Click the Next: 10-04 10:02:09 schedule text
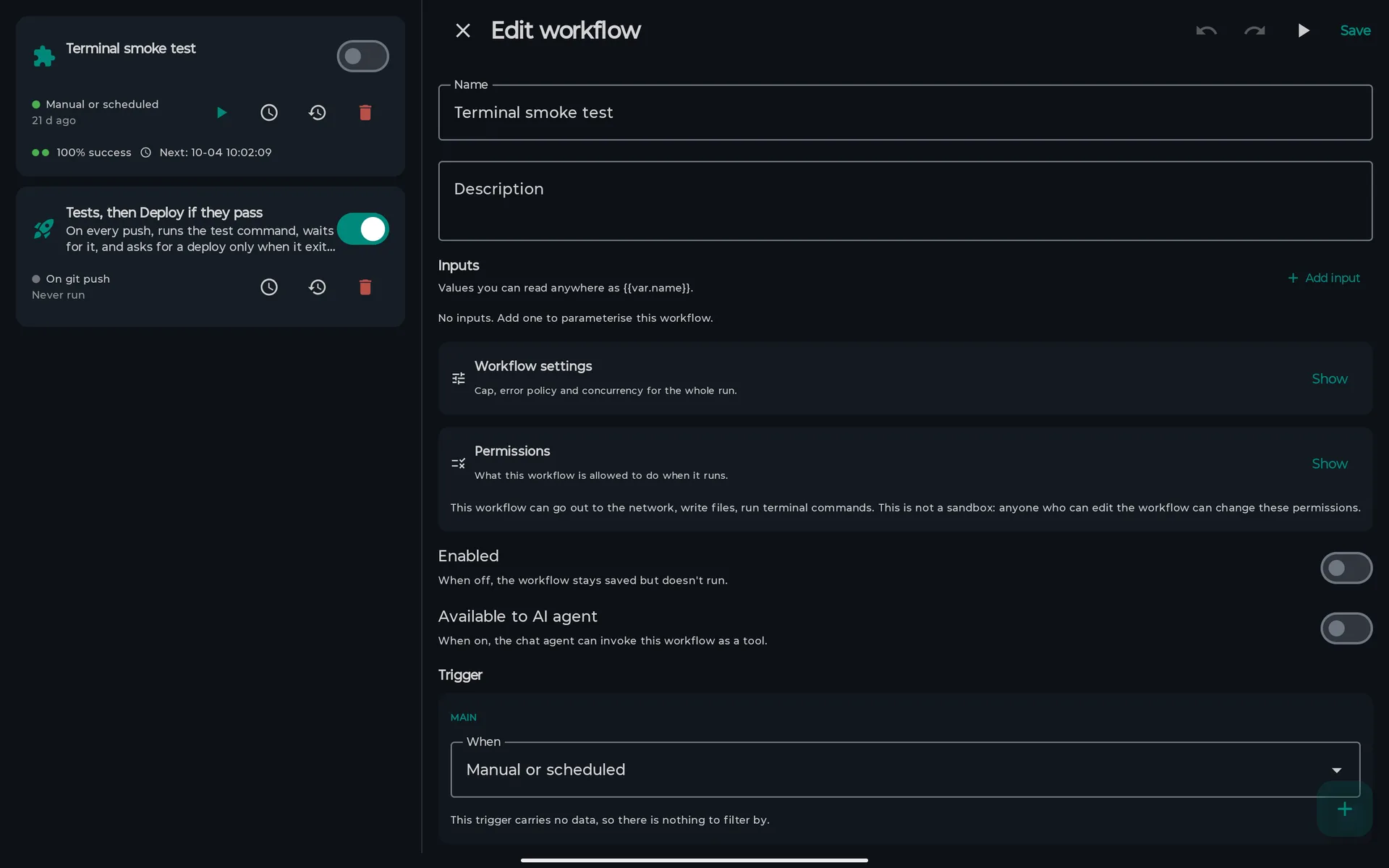Image resolution: width=1389 pixels, height=868 pixels. coord(216,153)
